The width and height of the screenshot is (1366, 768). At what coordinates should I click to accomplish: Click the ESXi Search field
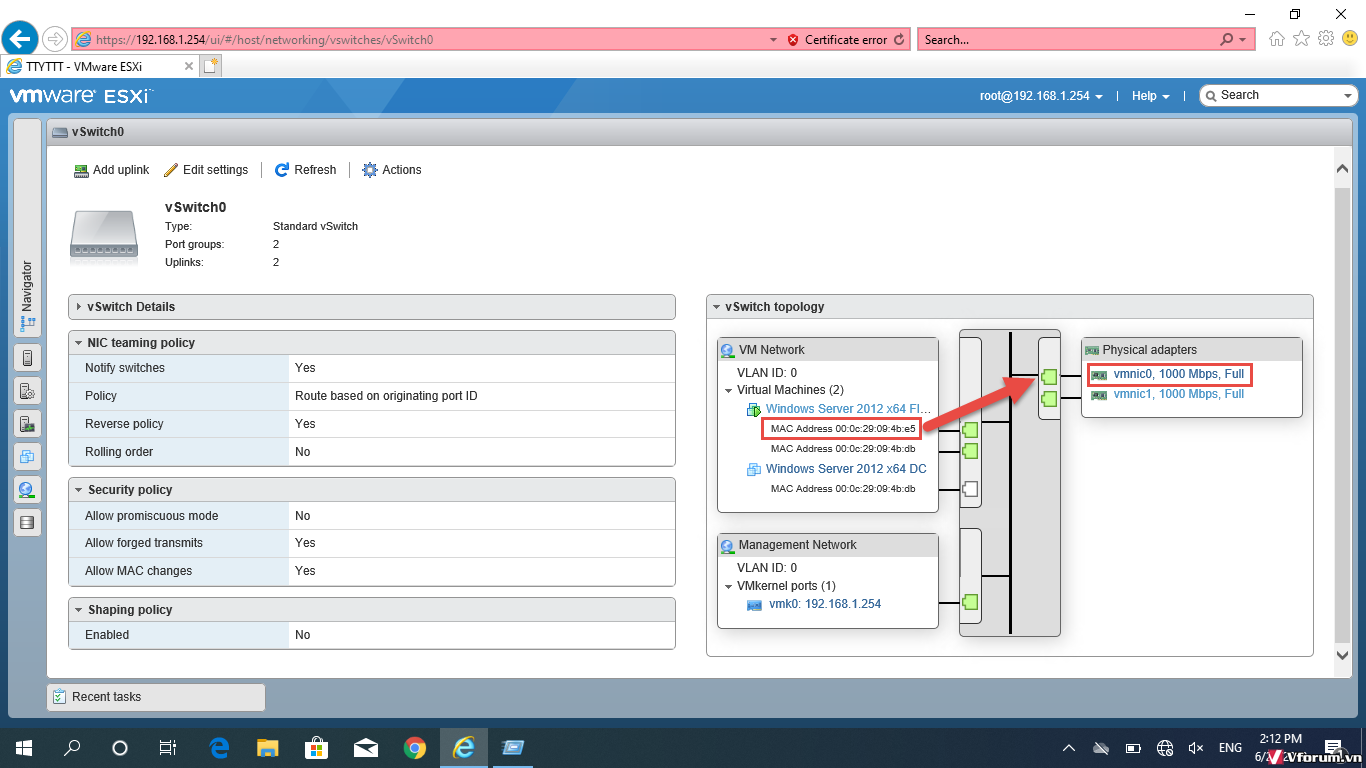point(1278,95)
